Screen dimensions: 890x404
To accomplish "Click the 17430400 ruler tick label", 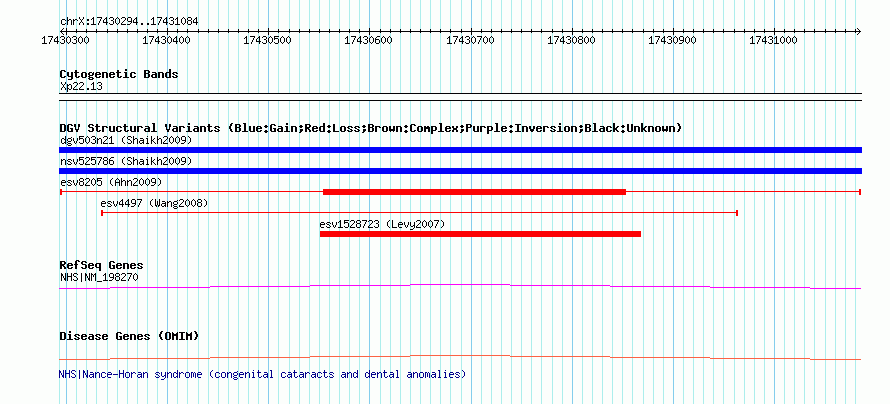I will (166, 40).
